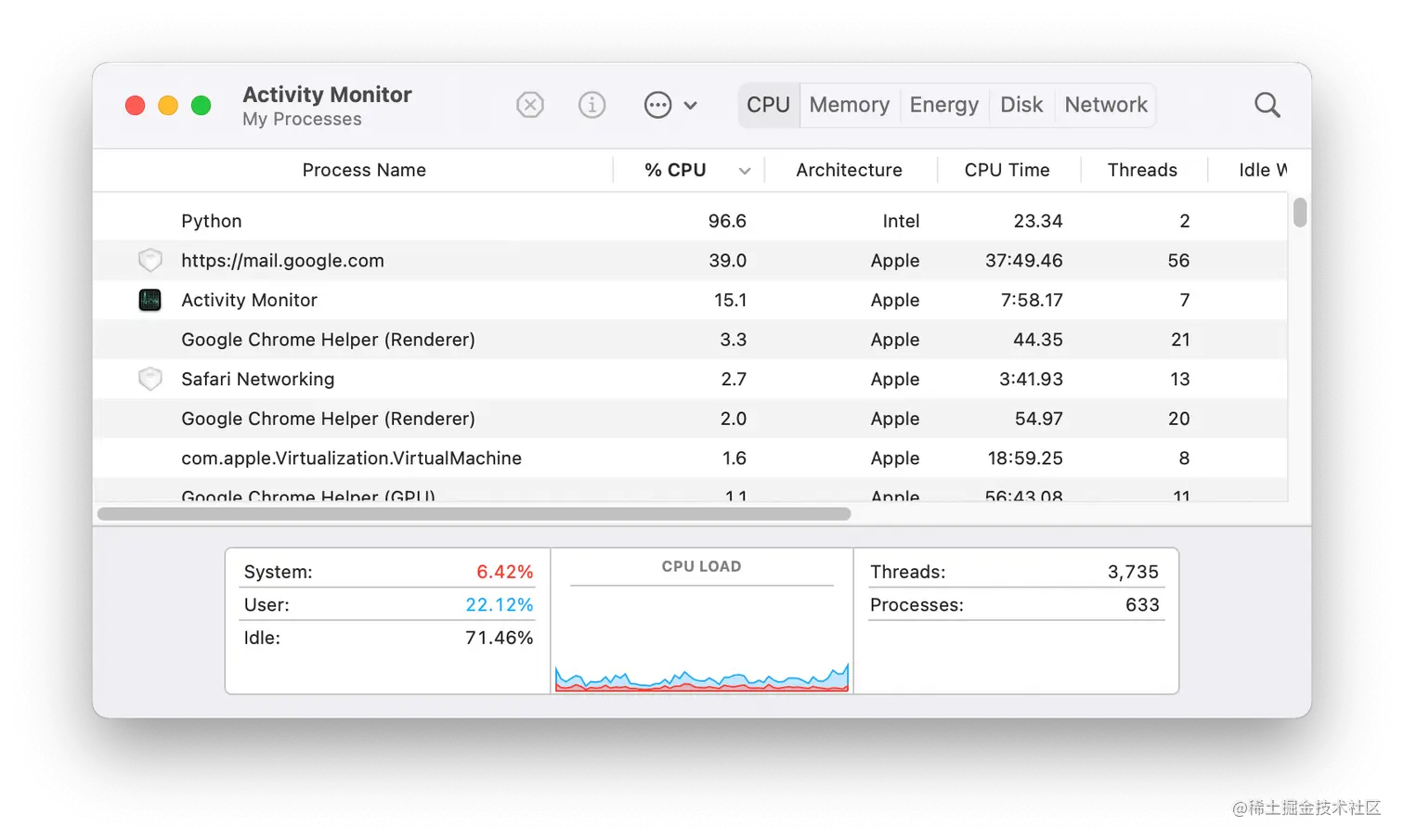This screenshot has height=840, width=1404.
Task: Click the Processes 633 total
Action: [x=1142, y=605]
